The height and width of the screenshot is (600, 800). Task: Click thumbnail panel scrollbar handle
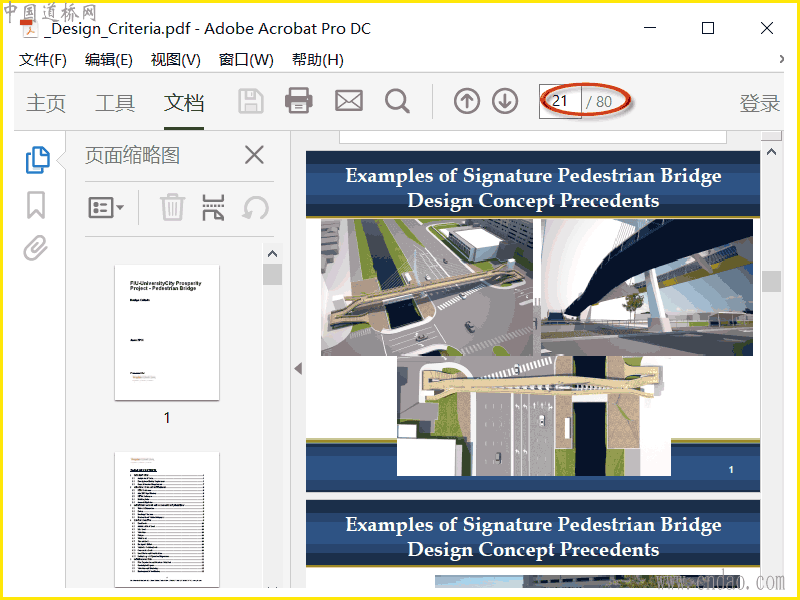[x=272, y=274]
